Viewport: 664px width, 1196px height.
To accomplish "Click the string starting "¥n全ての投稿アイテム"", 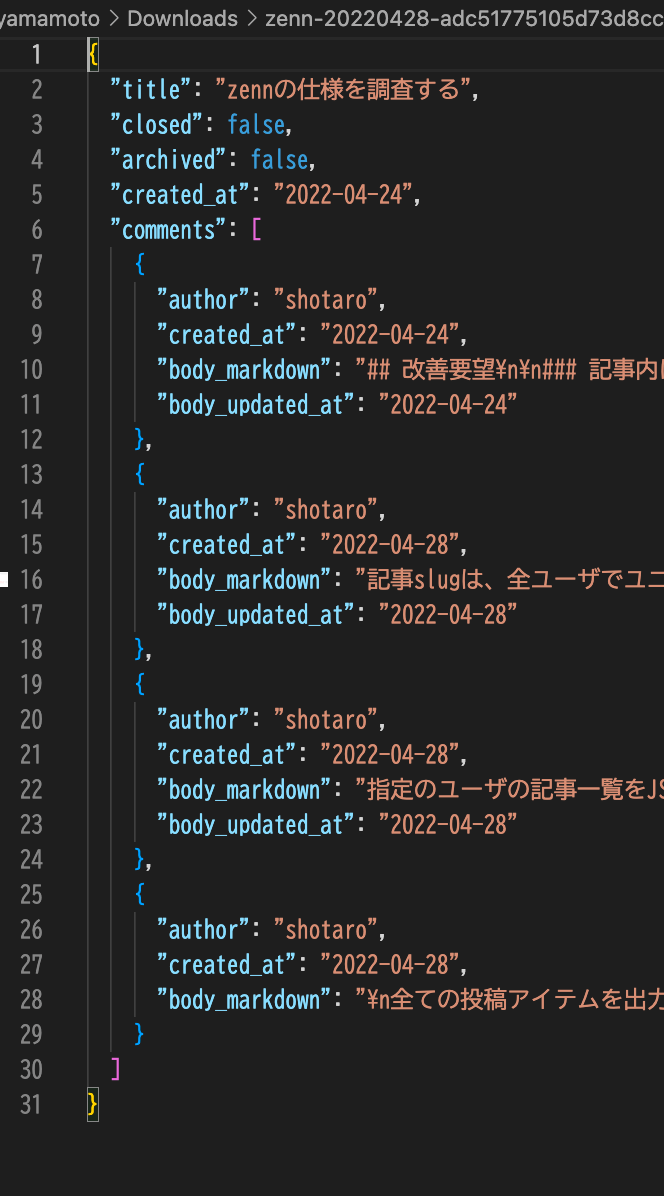I will [510, 999].
